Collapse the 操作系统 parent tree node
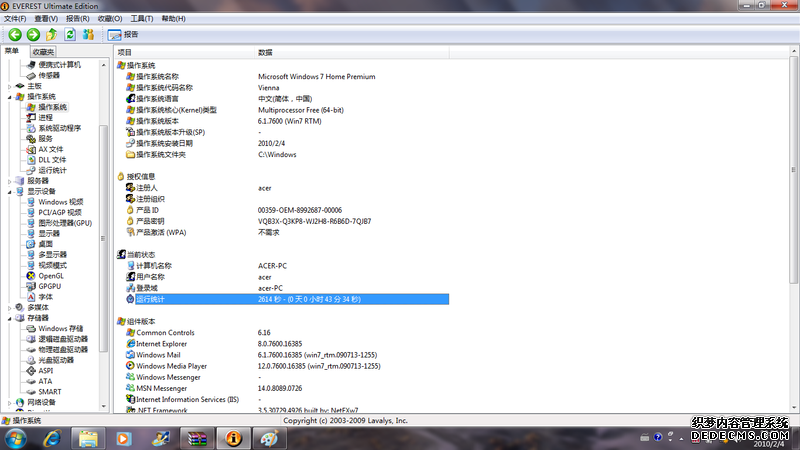800x450 pixels. coord(10,97)
